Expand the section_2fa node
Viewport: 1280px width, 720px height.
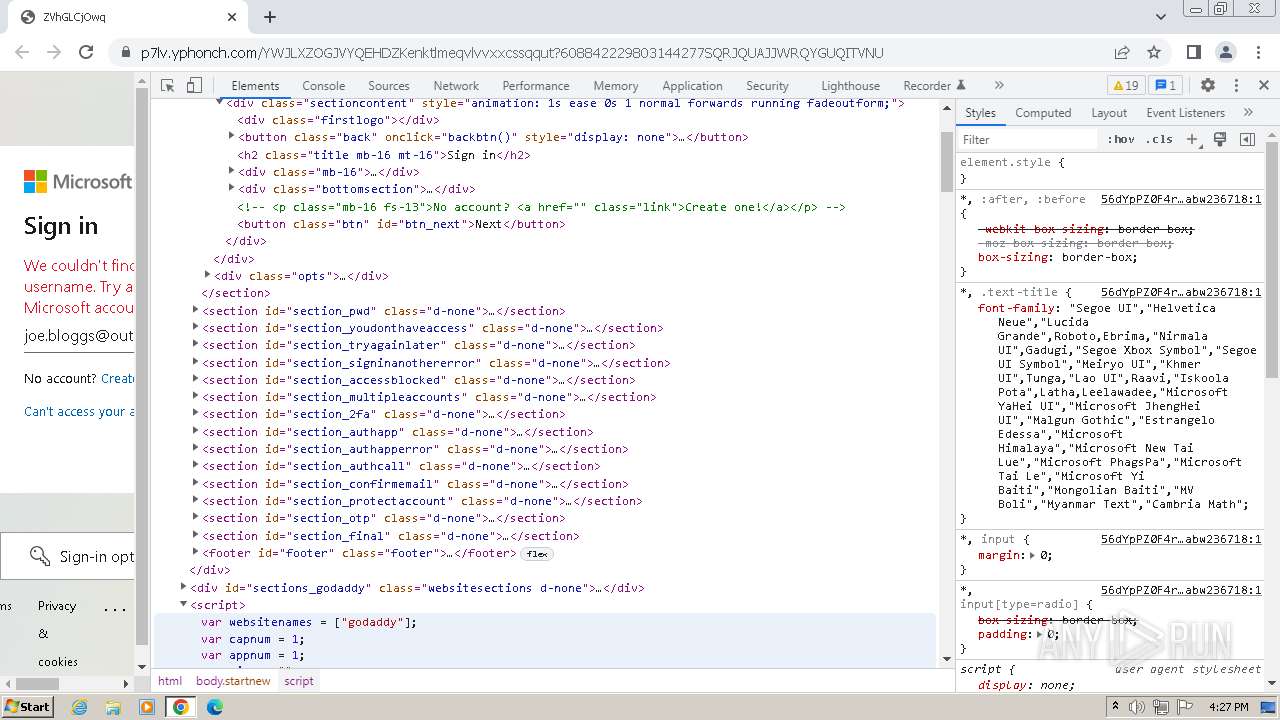pos(196,414)
